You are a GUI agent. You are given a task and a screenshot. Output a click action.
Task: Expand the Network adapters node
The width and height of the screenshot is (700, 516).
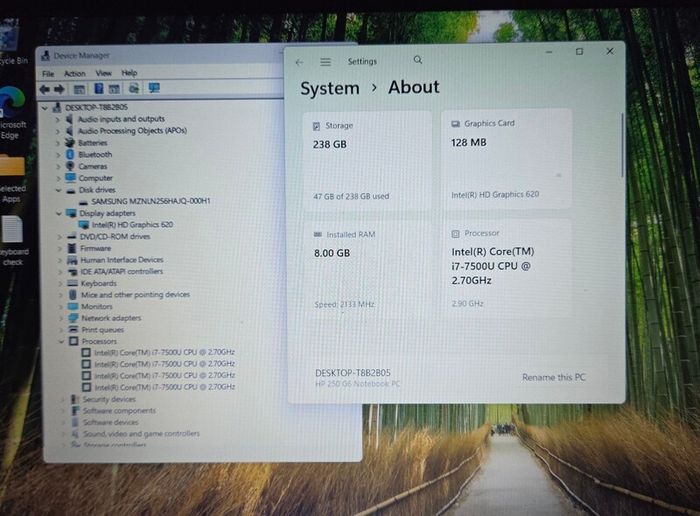pos(61,318)
